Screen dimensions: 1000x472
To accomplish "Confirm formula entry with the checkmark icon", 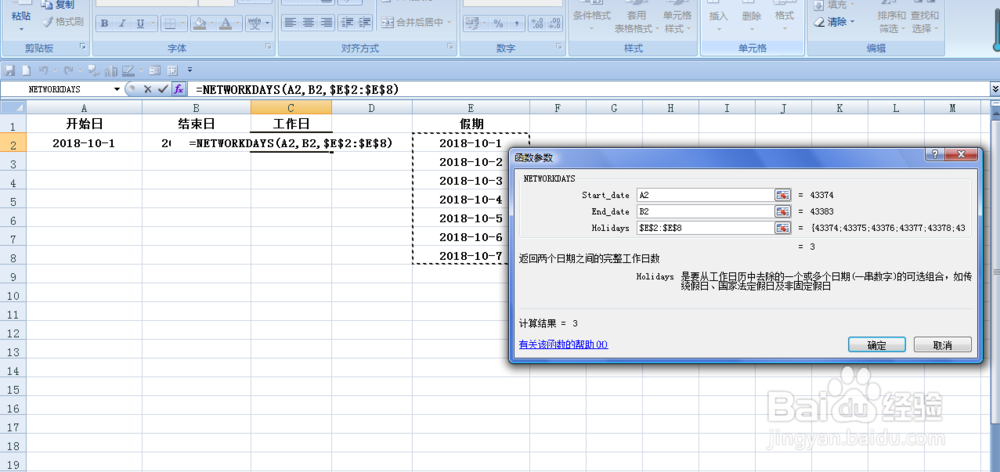I will (163, 89).
